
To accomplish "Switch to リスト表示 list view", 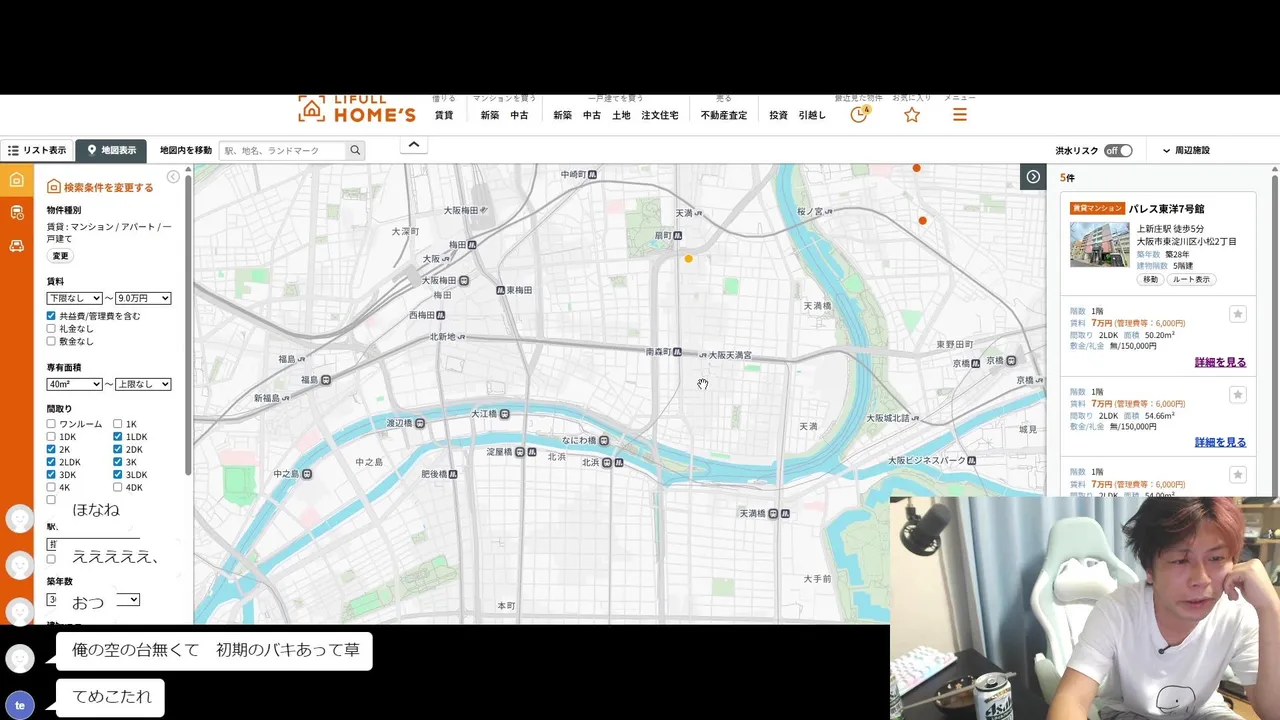I will (37, 150).
